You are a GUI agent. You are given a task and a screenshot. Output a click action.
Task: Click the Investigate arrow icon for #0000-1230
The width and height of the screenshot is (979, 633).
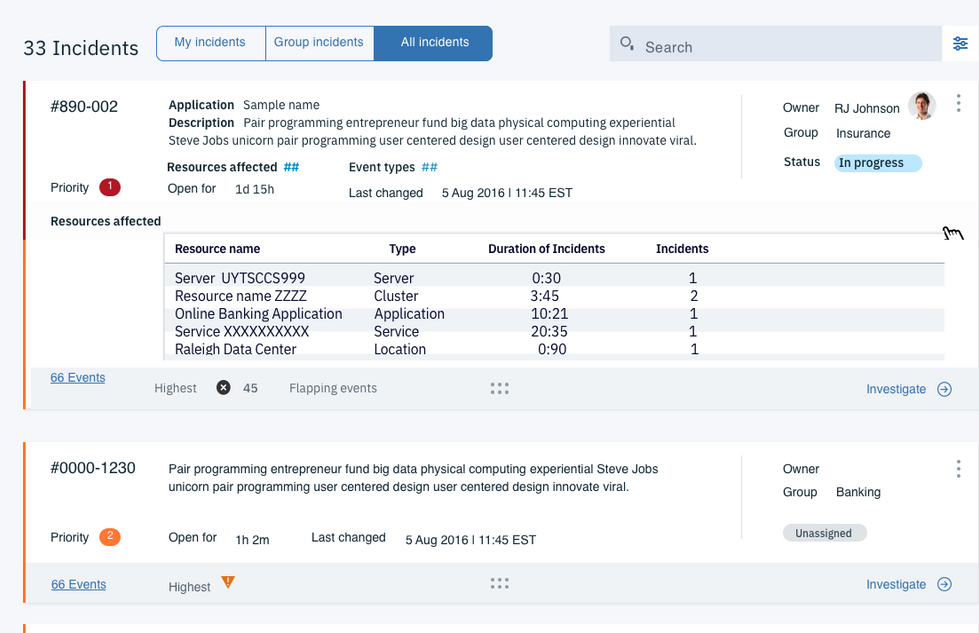click(944, 584)
